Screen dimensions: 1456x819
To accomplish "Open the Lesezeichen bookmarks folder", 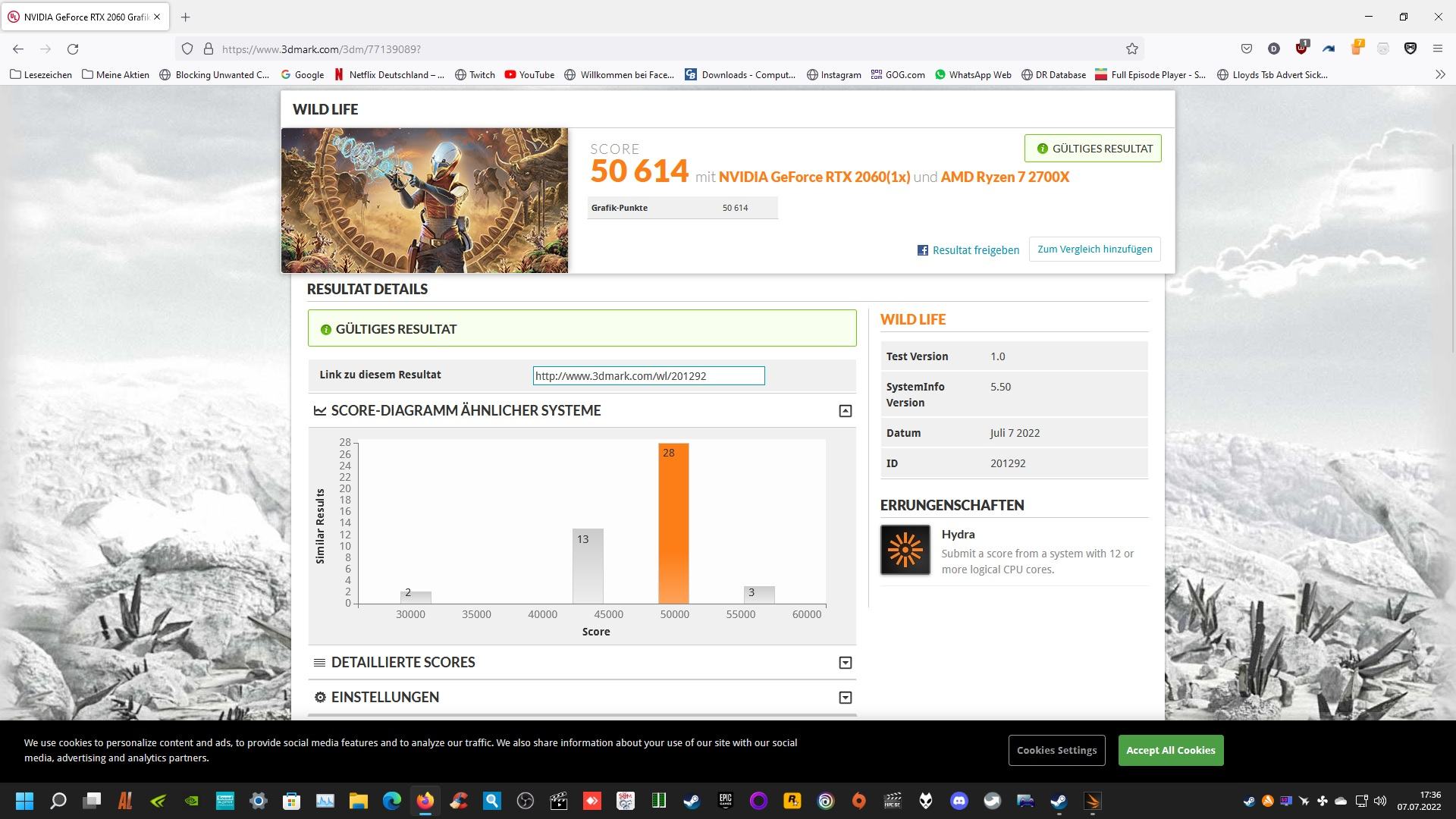I will (x=41, y=74).
